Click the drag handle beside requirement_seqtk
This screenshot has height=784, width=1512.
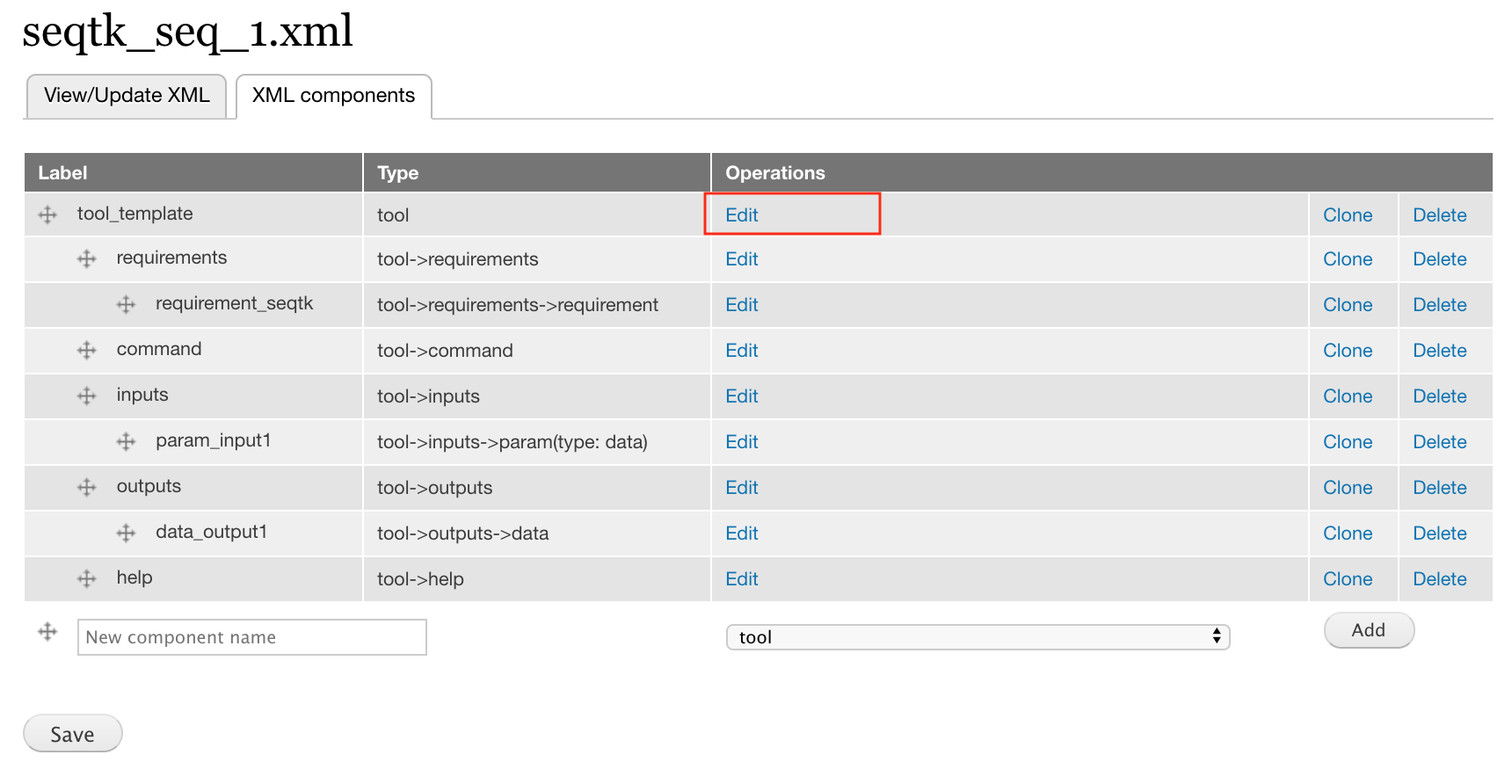[x=126, y=304]
